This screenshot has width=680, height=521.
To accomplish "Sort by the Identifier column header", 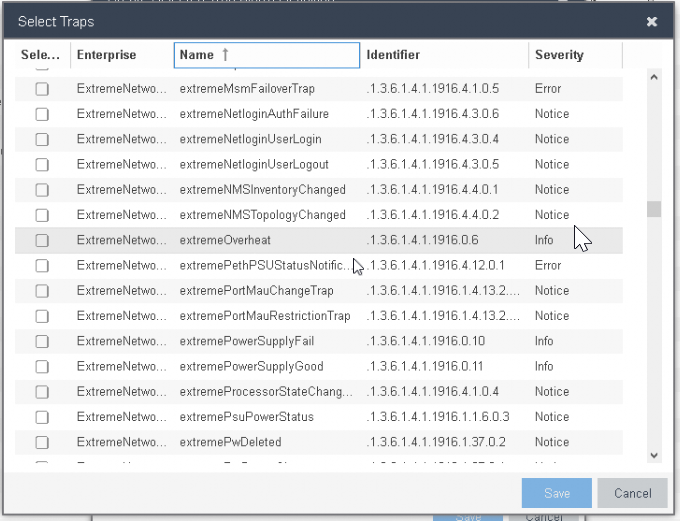I will click(393, 55).
